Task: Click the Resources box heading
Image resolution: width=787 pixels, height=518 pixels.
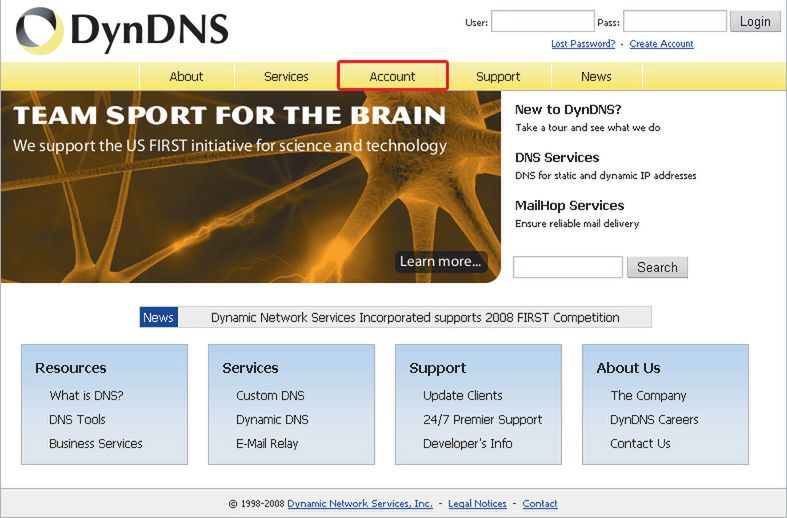Action: pyautogui.click(x=71, y=368)
